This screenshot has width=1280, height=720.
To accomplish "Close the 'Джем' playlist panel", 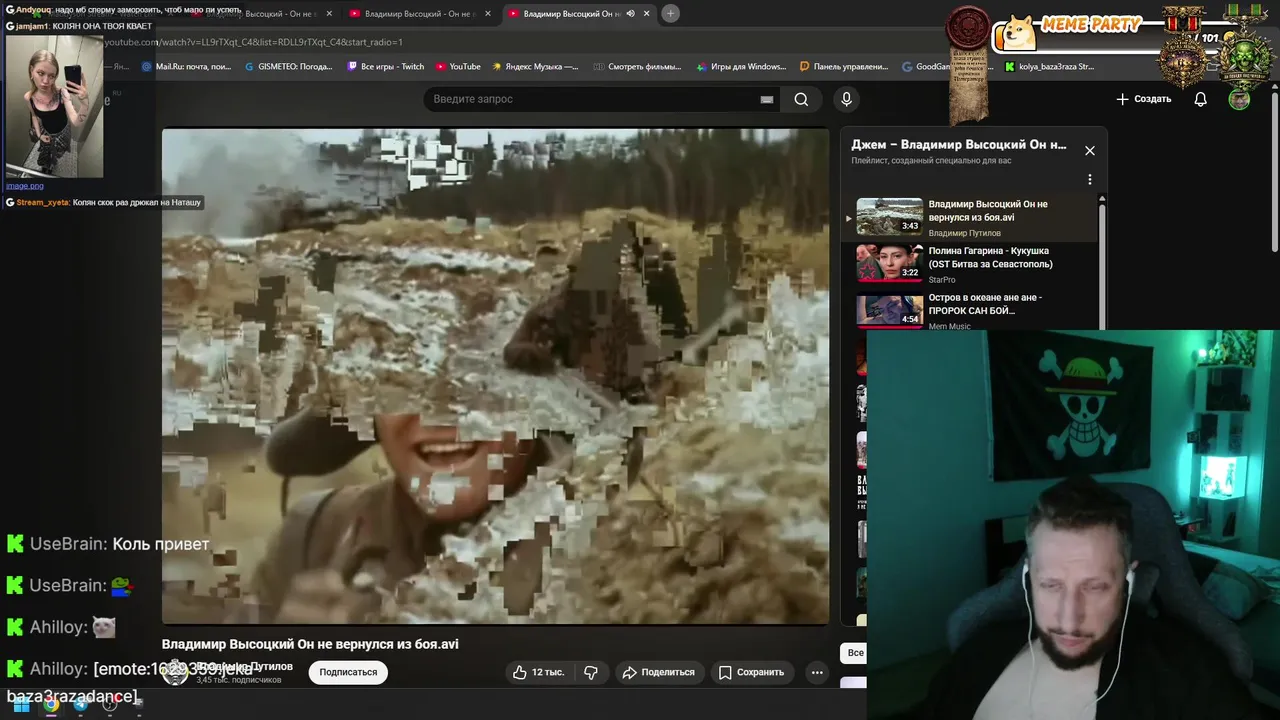I will point(1090,150).
